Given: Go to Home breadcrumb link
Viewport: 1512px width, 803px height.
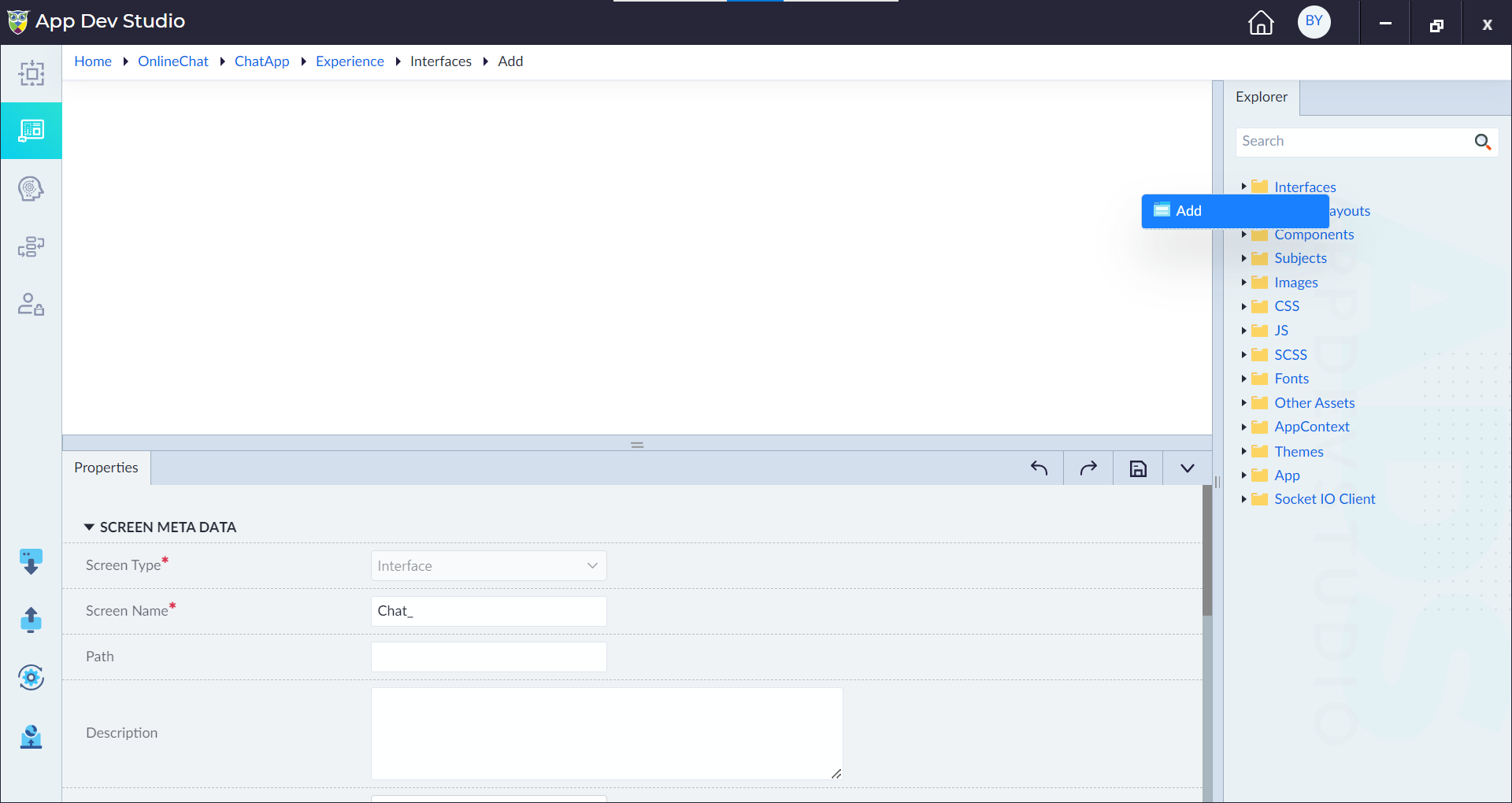Looking at the screenshot, I should coord(93,61).
